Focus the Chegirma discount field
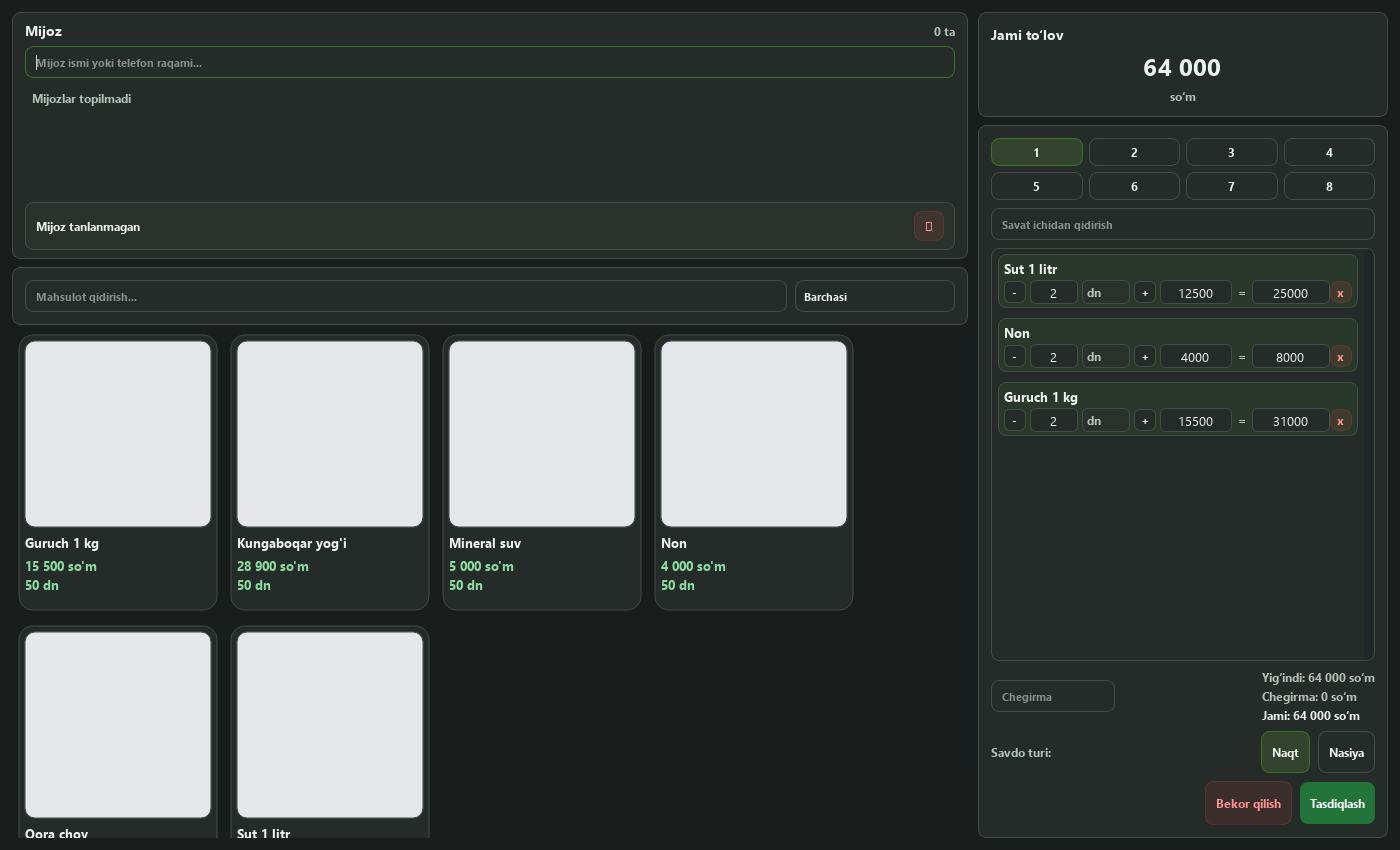The width and height of the screenshot is (1400, 850). 1053,696
